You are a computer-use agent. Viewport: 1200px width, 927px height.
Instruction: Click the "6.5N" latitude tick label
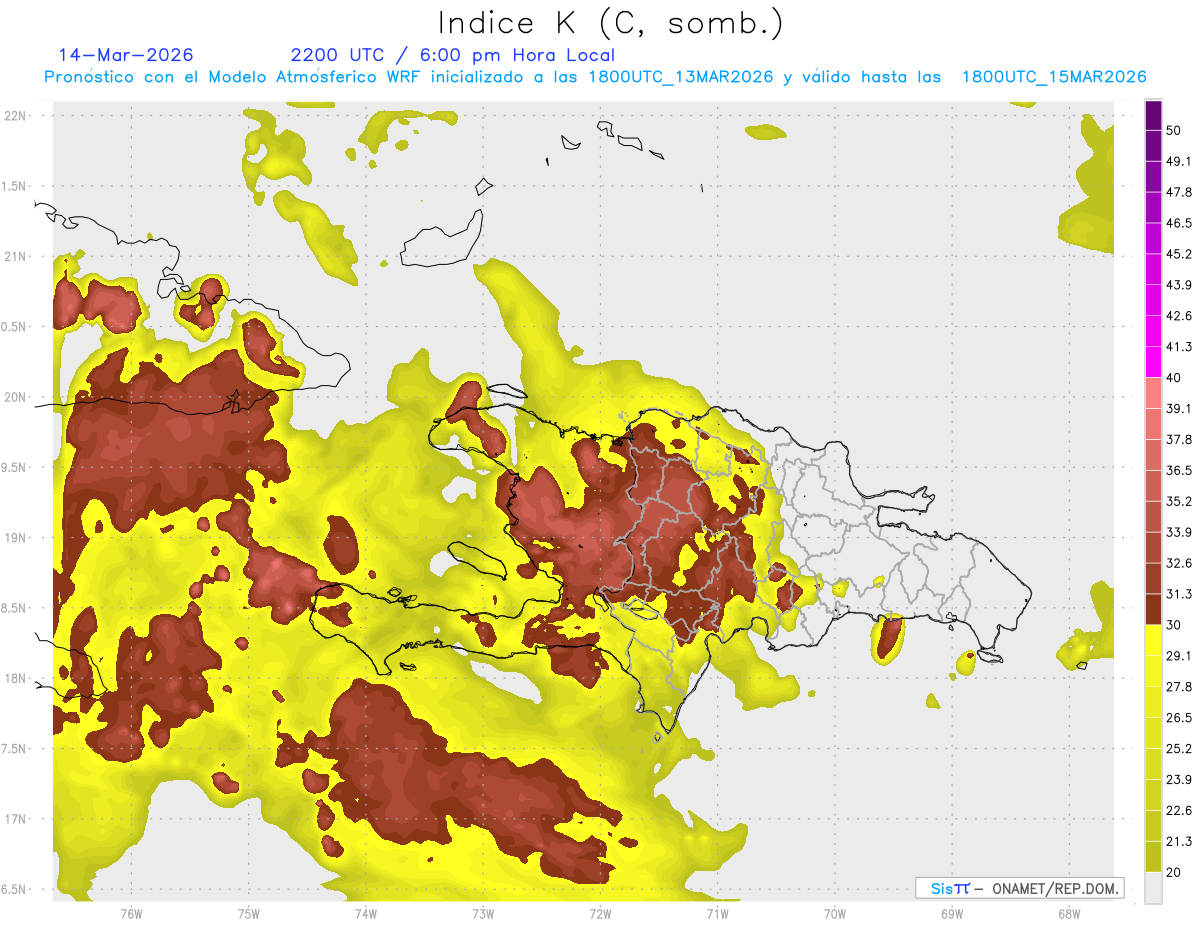[x=14, y=889]
